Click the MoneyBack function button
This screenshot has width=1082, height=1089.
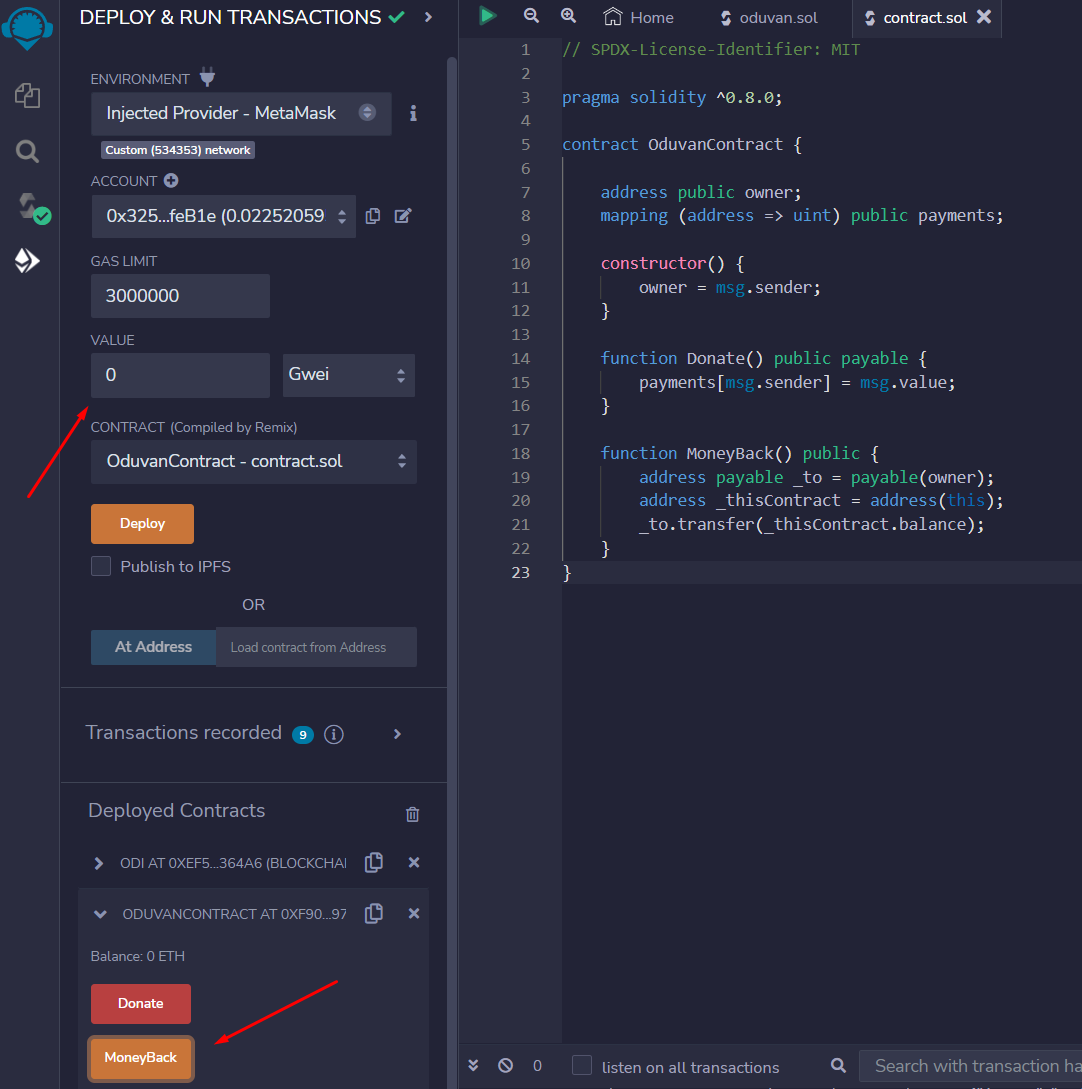click(x=141, y=1058)
